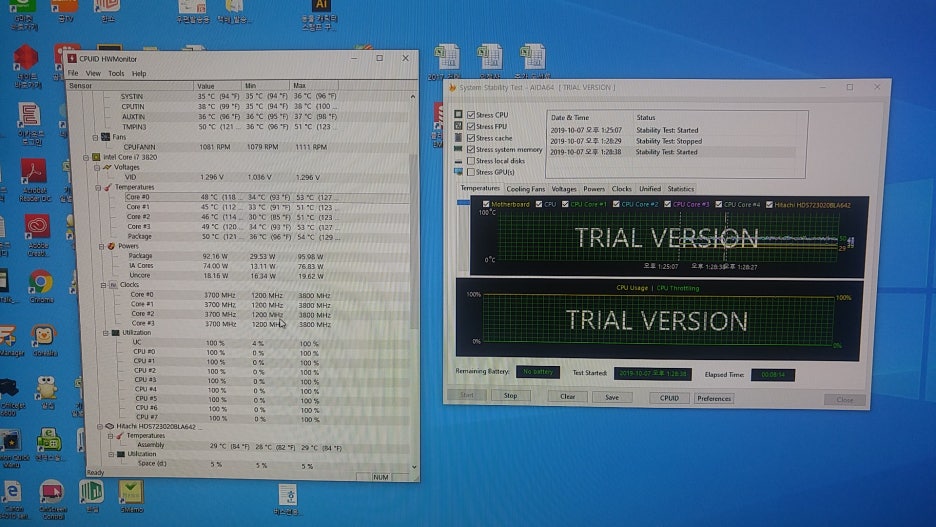
Task: Click the Powers flame icon in HWMonitor
Action: coord(111,246)
